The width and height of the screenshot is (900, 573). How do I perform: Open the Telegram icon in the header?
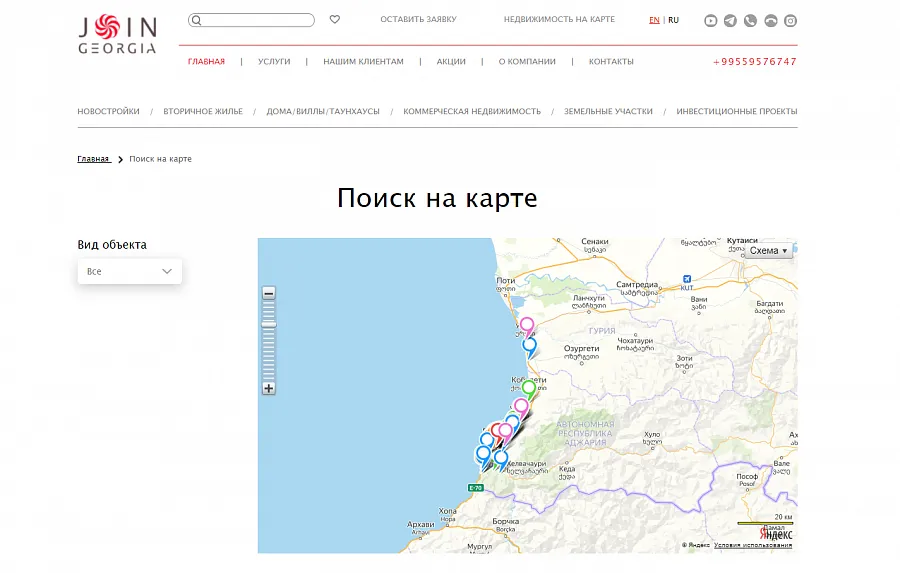(730, 21)
